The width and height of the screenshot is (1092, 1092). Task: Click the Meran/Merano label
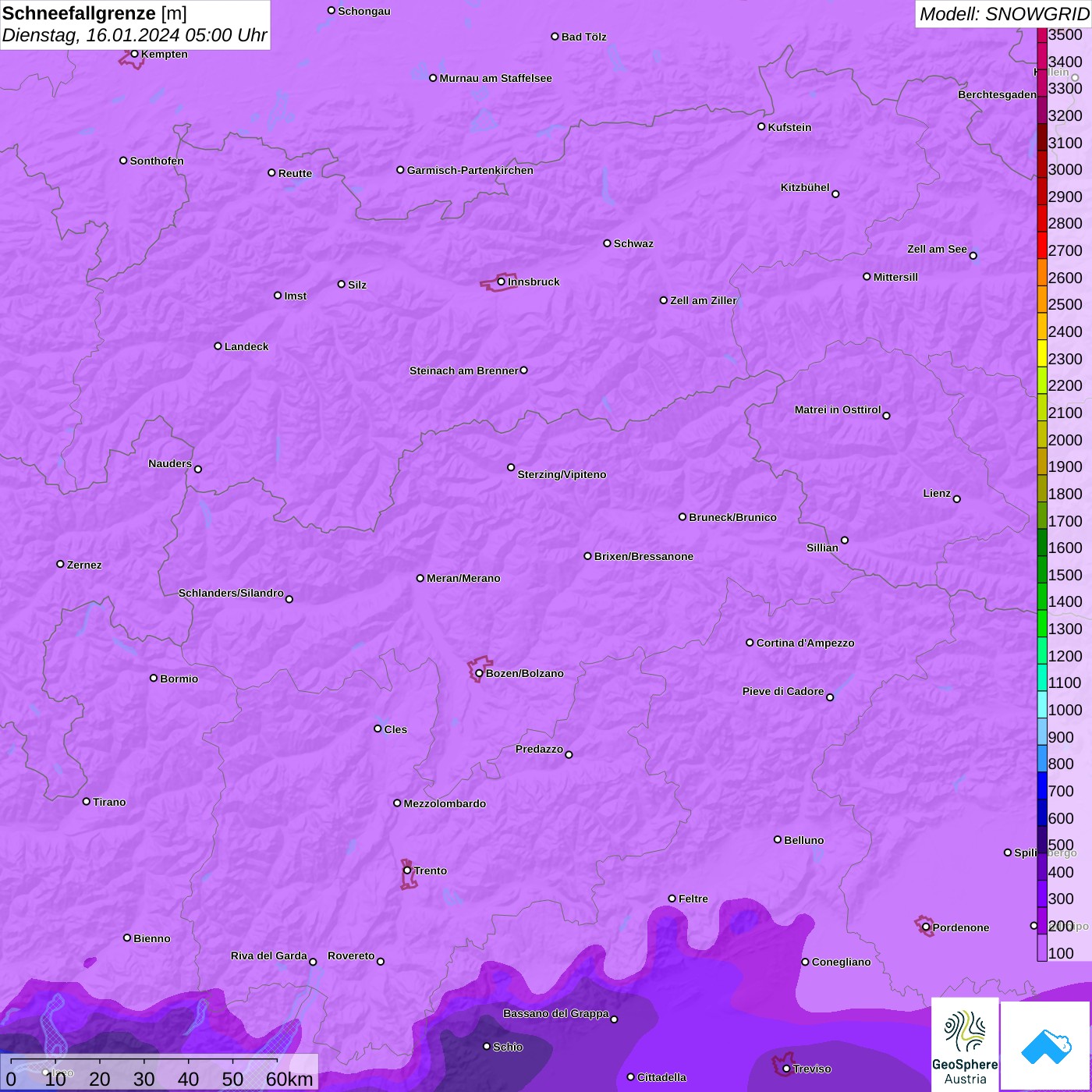click(463, 578)
